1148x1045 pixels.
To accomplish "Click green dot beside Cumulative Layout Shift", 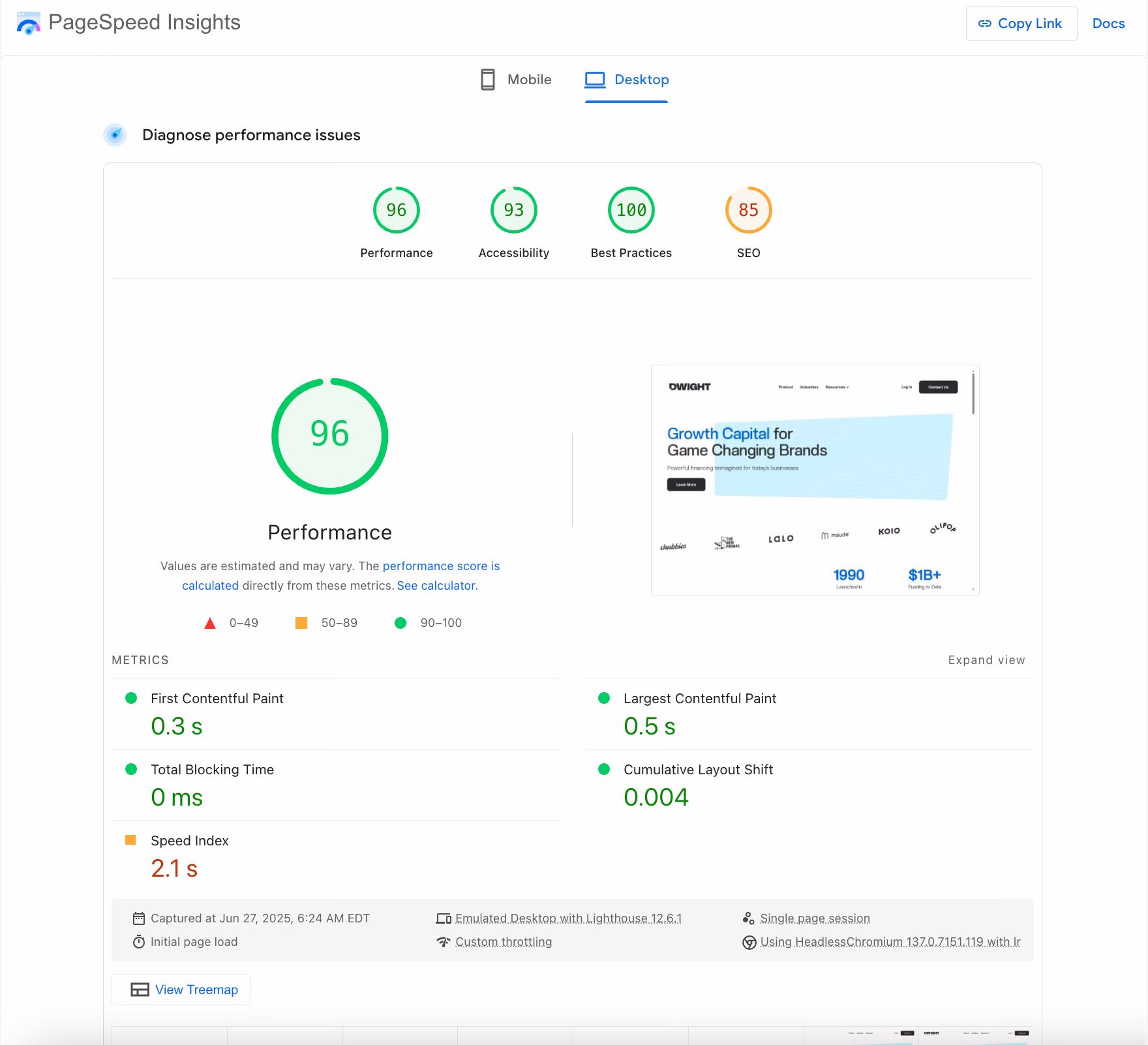I will (604, 769).
